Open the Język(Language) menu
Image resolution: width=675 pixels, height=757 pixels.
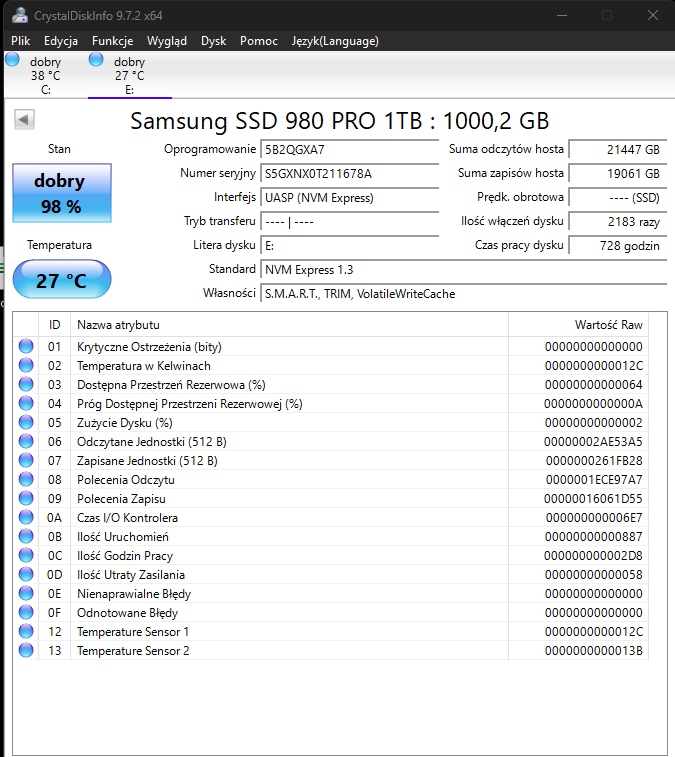coord(334,41)
